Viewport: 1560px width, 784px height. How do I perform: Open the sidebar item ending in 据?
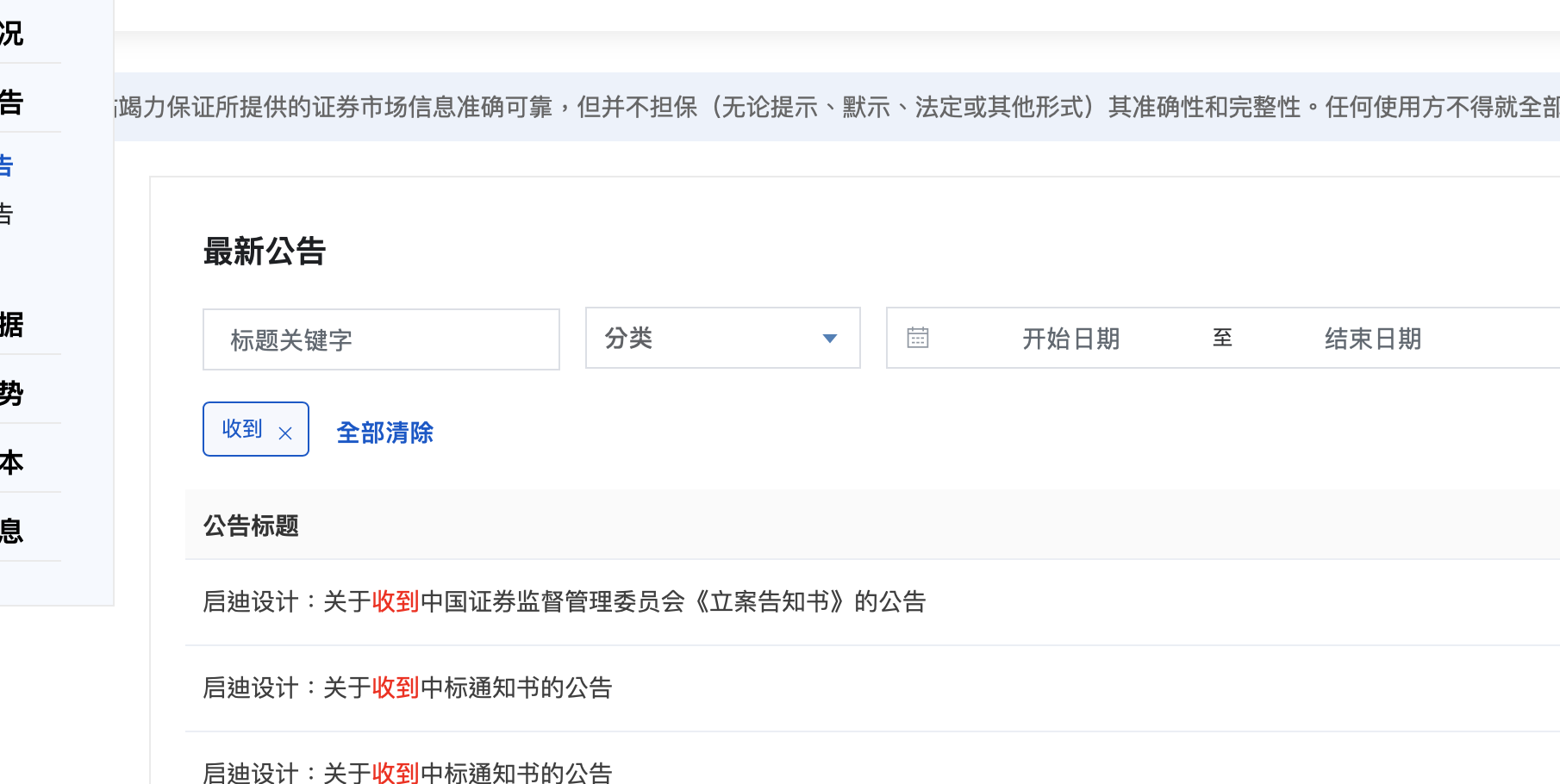(x=12, y=325)
